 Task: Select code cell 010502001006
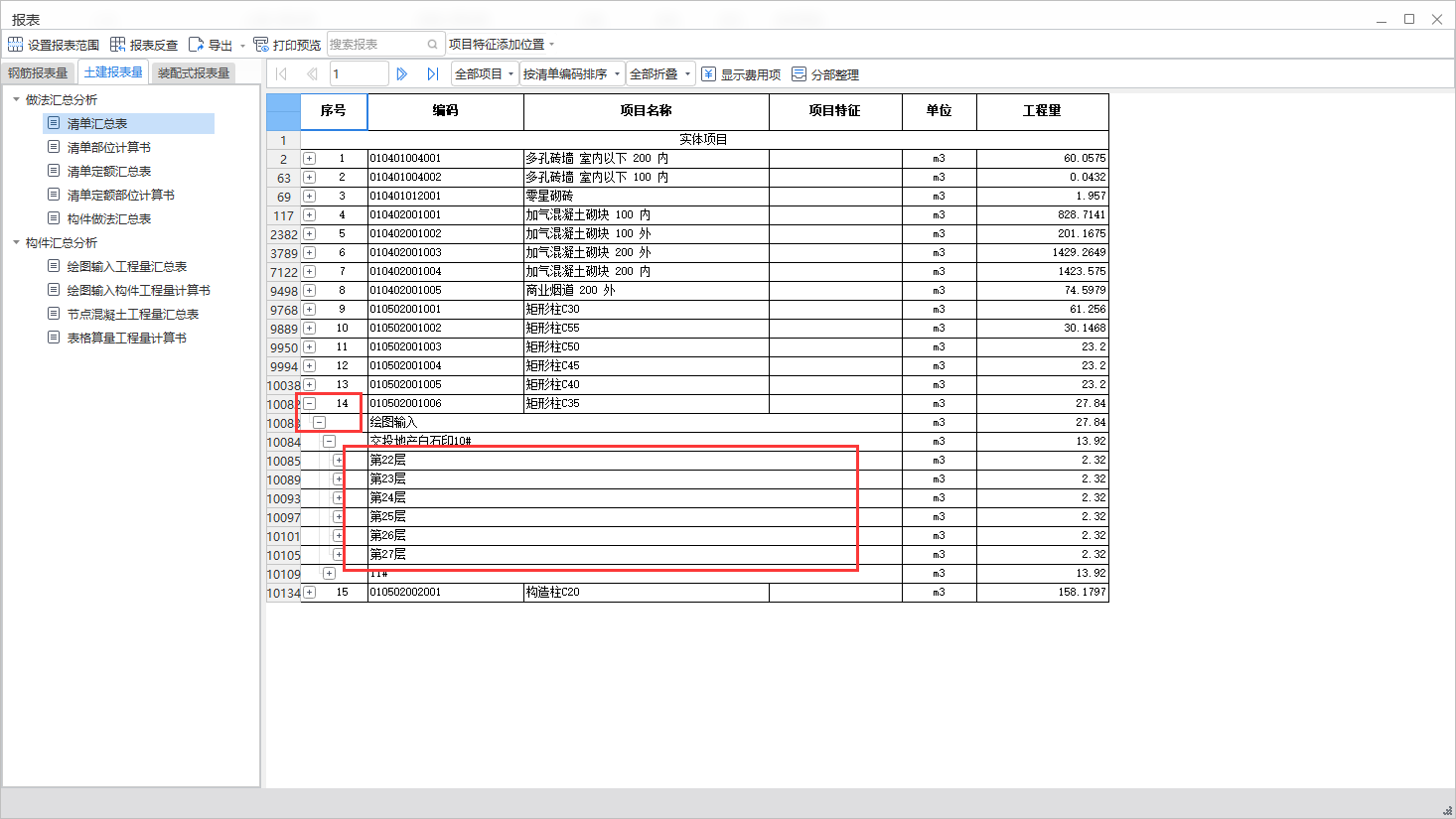[446, 404]
